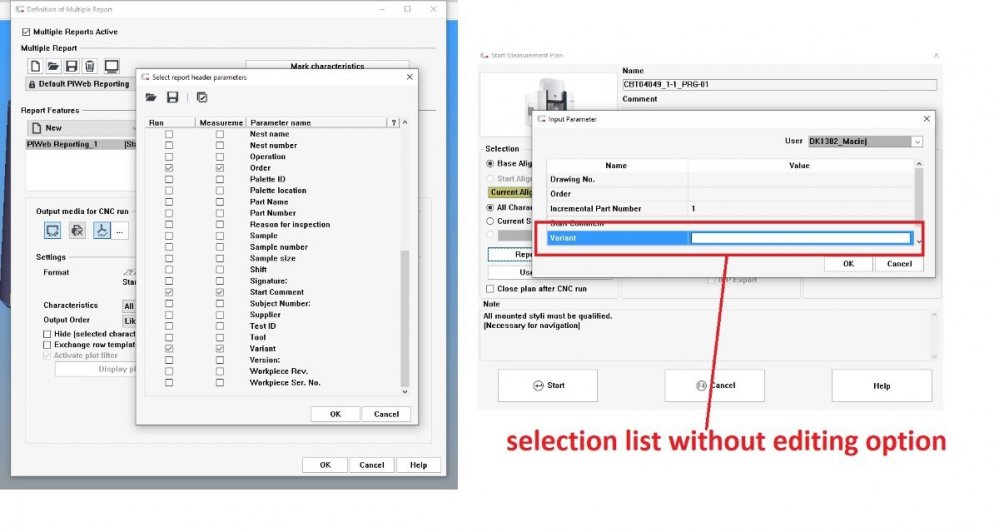The image size is (999, 532).
Task: Click Cancel in Start Measurement Plan window
Action: click(714, 385)
